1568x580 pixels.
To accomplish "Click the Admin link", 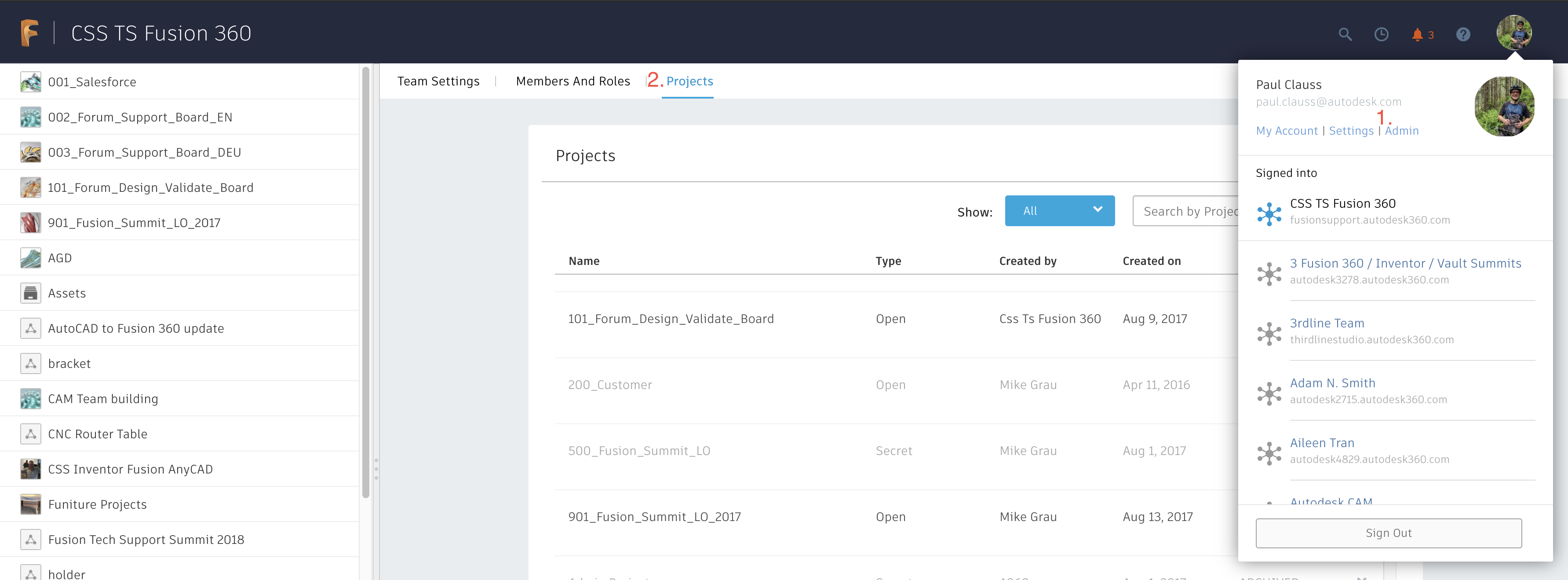I will 1402,130.
